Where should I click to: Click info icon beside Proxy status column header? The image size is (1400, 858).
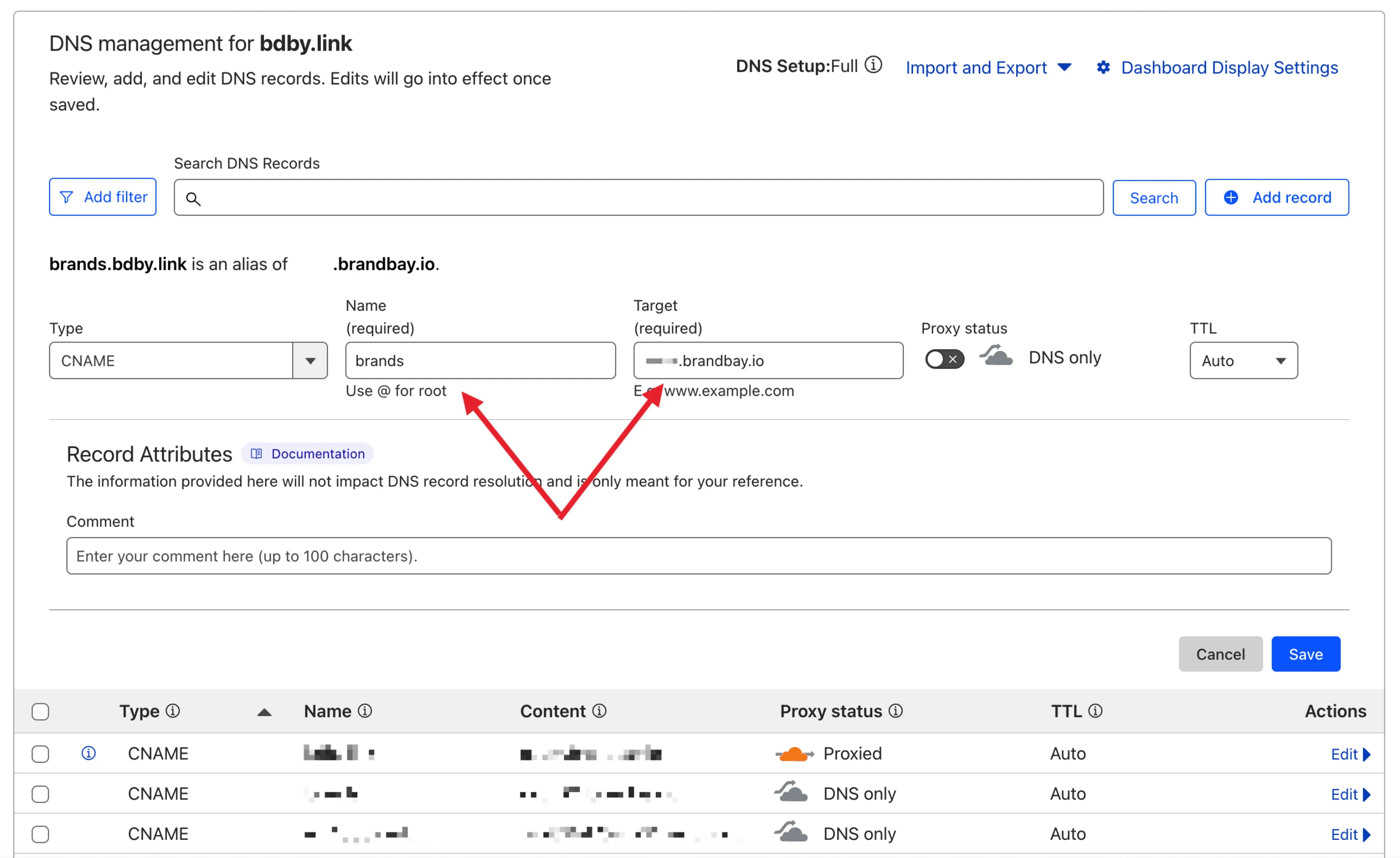[895, 711]
